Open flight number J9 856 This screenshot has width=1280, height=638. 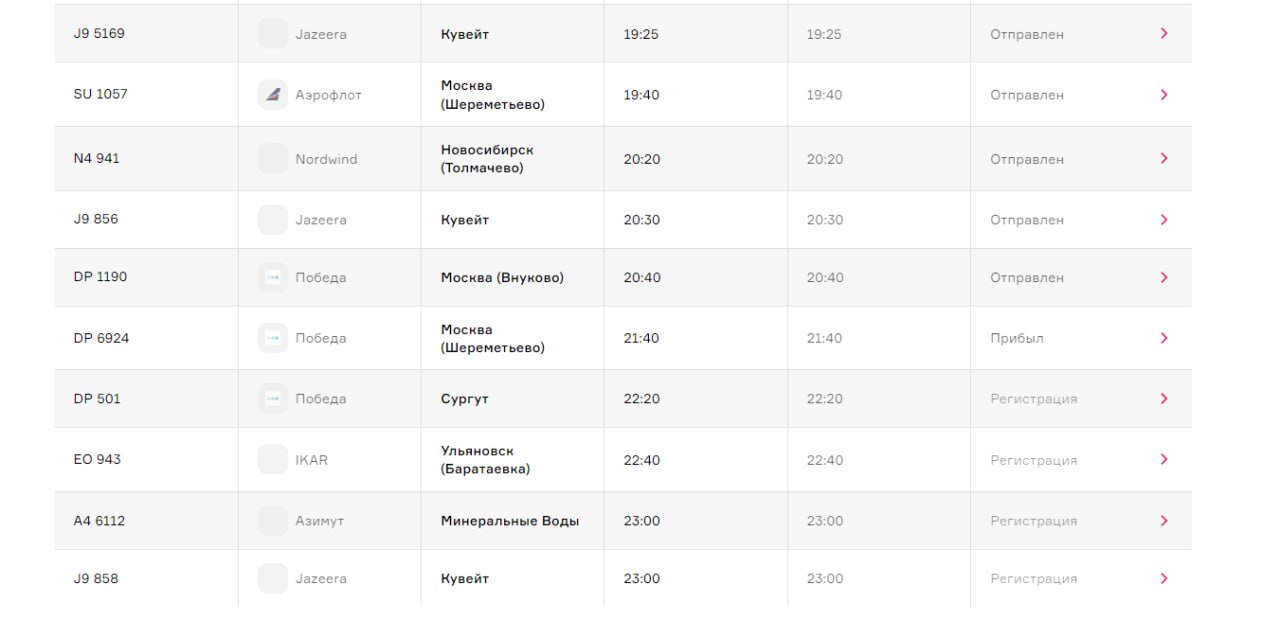click(96, 219)
